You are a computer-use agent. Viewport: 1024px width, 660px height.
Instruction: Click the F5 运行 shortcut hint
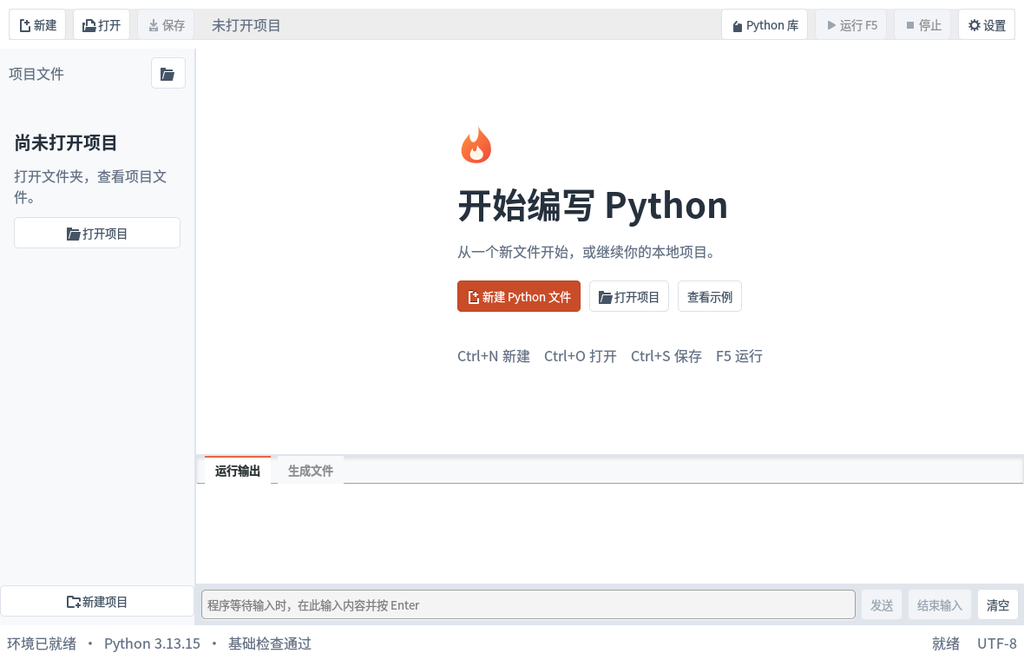(739, 356)
